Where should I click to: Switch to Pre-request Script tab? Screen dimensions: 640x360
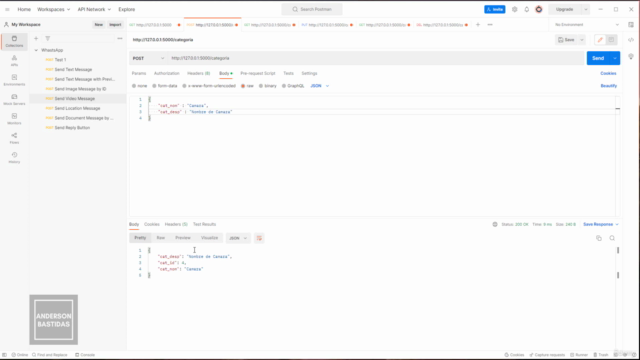click(x=258, y=73)
